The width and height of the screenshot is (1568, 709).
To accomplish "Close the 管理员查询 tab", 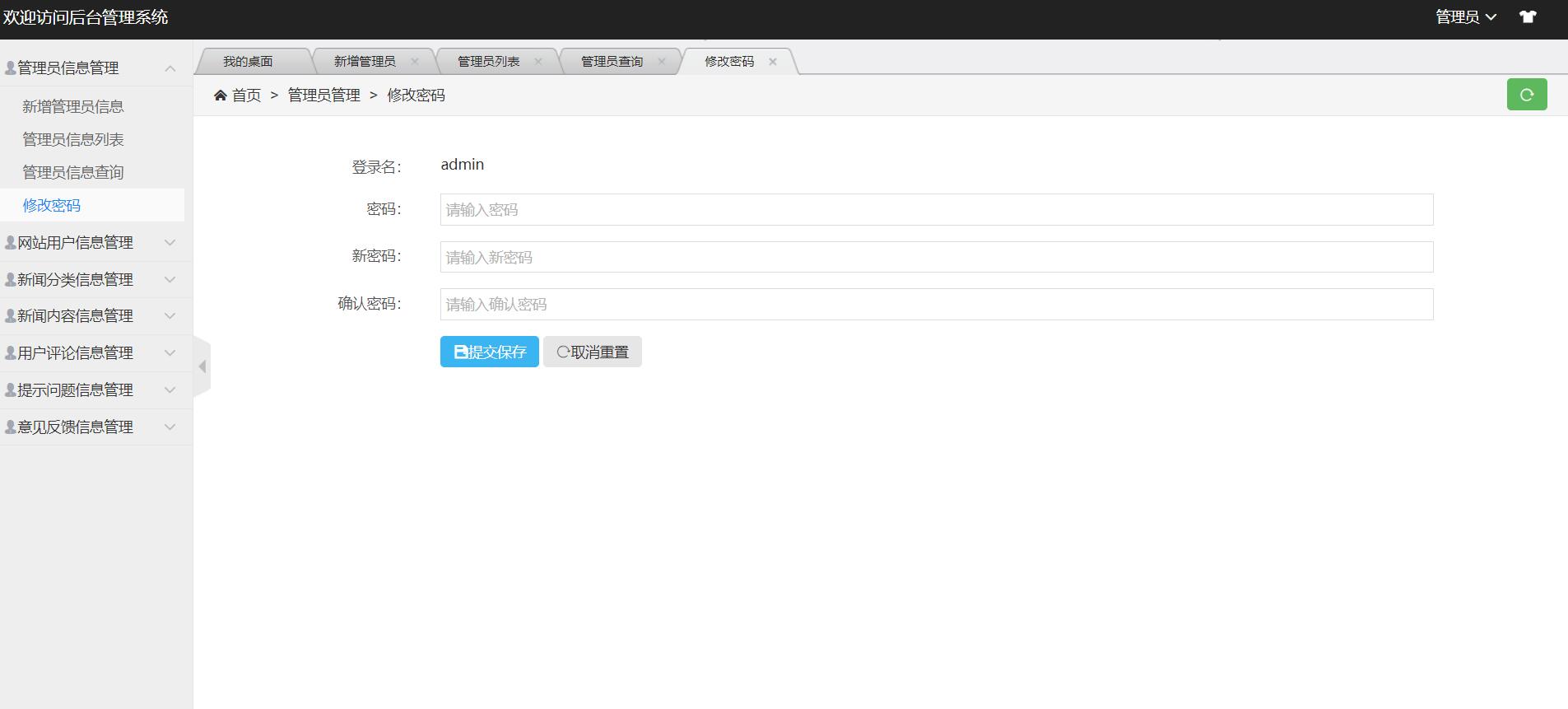I will 662,62.
